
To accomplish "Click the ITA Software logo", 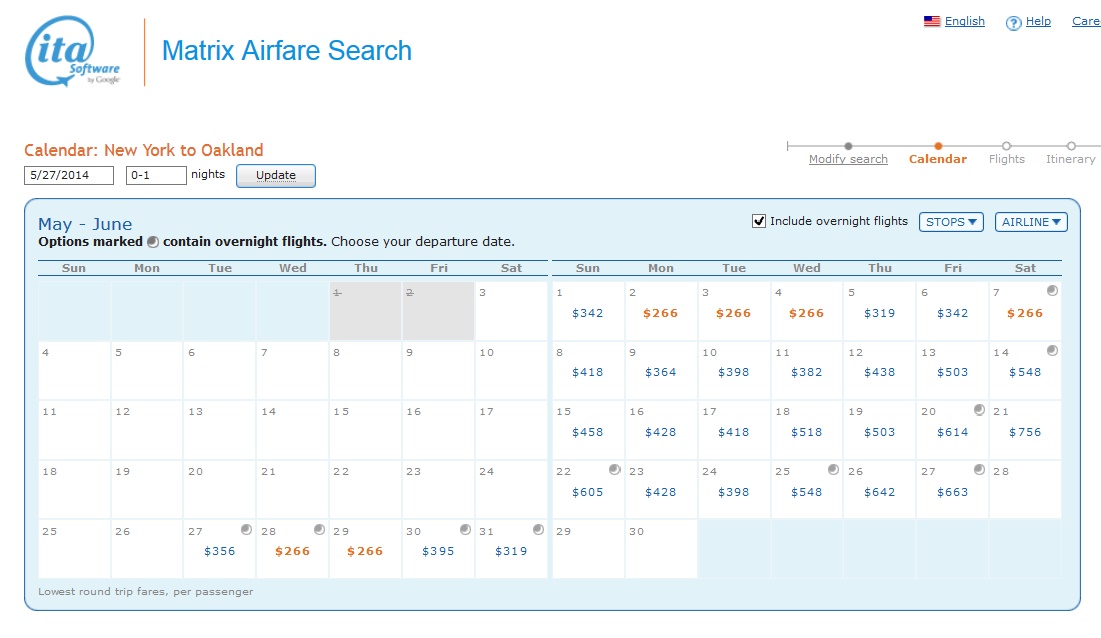I will pyautogui.click(x=73, y=52).
